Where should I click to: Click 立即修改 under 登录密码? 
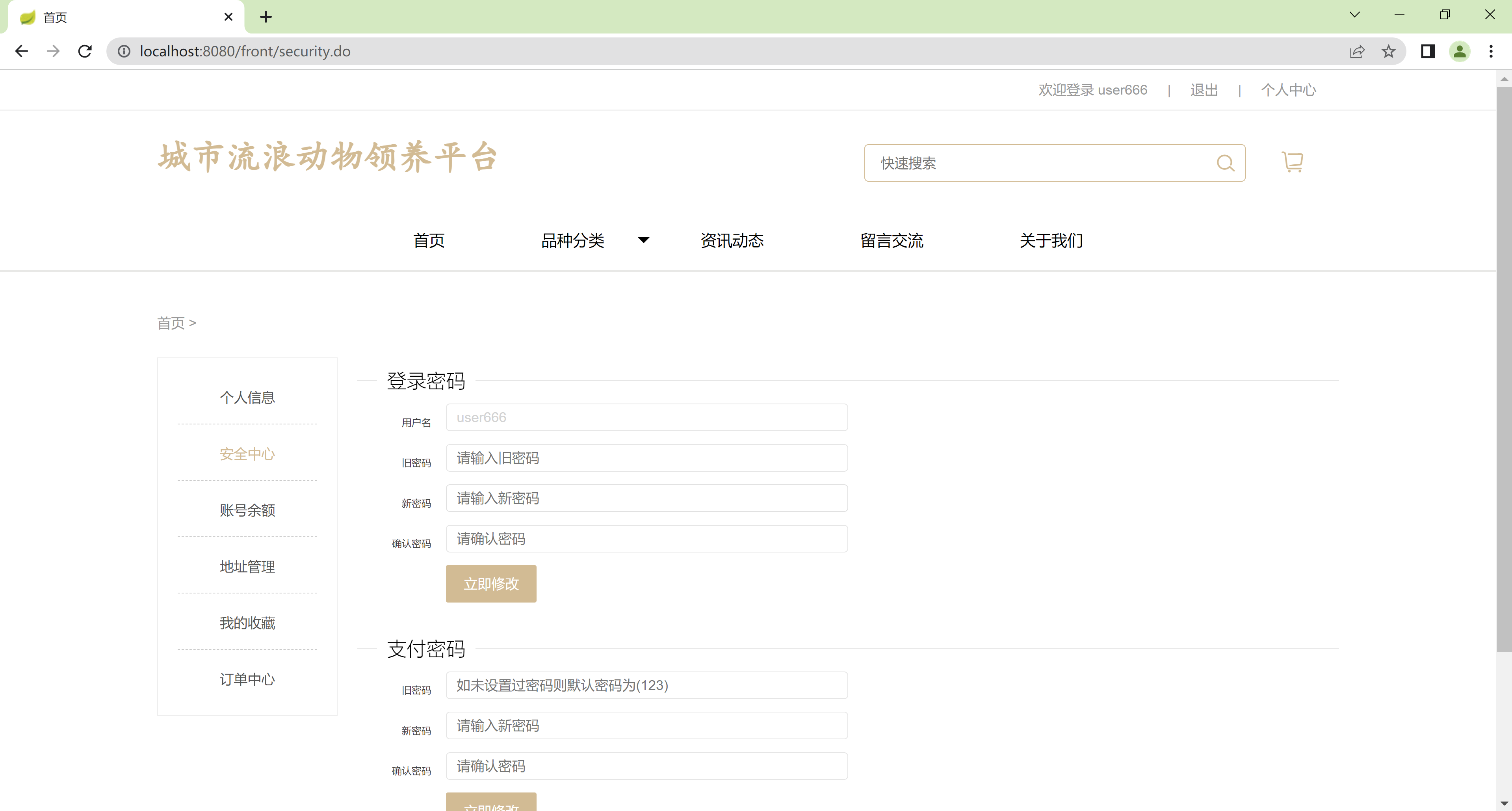pyautogui.click(x=491, y=584)
